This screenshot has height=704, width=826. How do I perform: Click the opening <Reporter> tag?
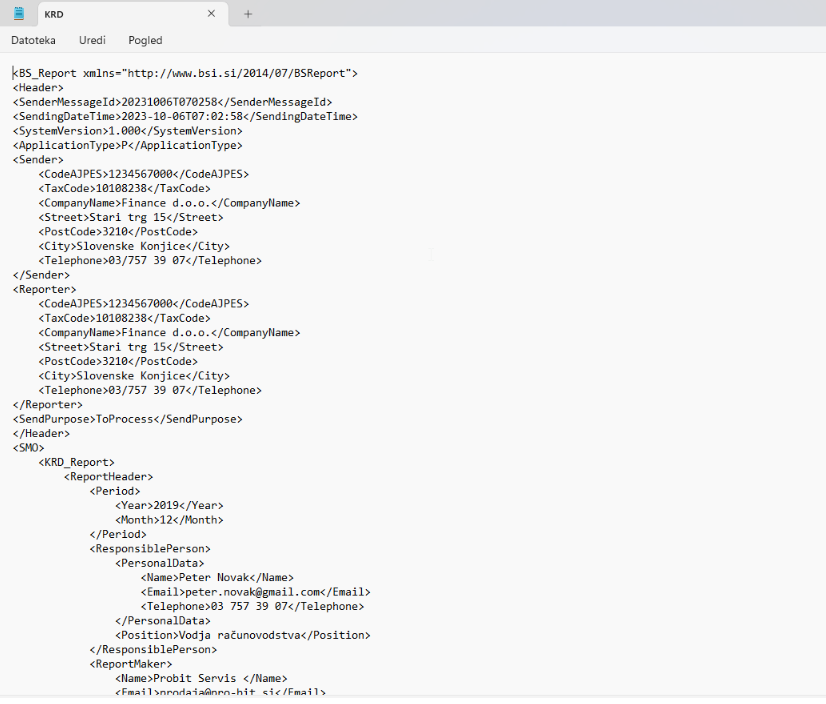point(44,289)
